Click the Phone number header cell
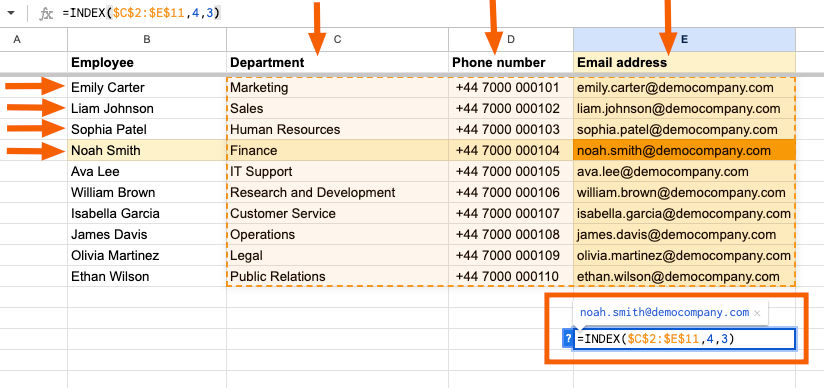This screenshot has height=388, width=824. tap(511, 63)
